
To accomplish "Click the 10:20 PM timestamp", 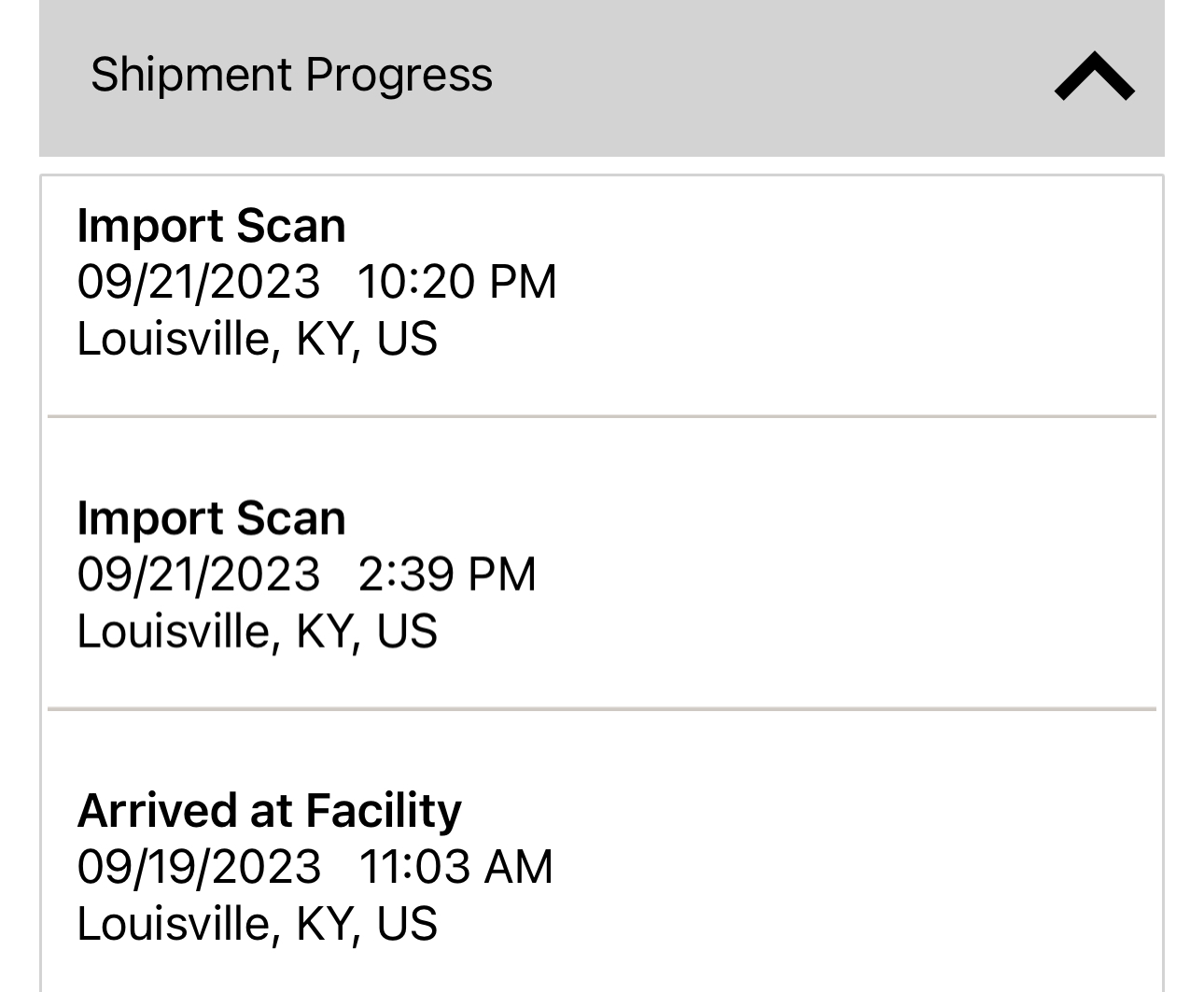I will 456,282.
